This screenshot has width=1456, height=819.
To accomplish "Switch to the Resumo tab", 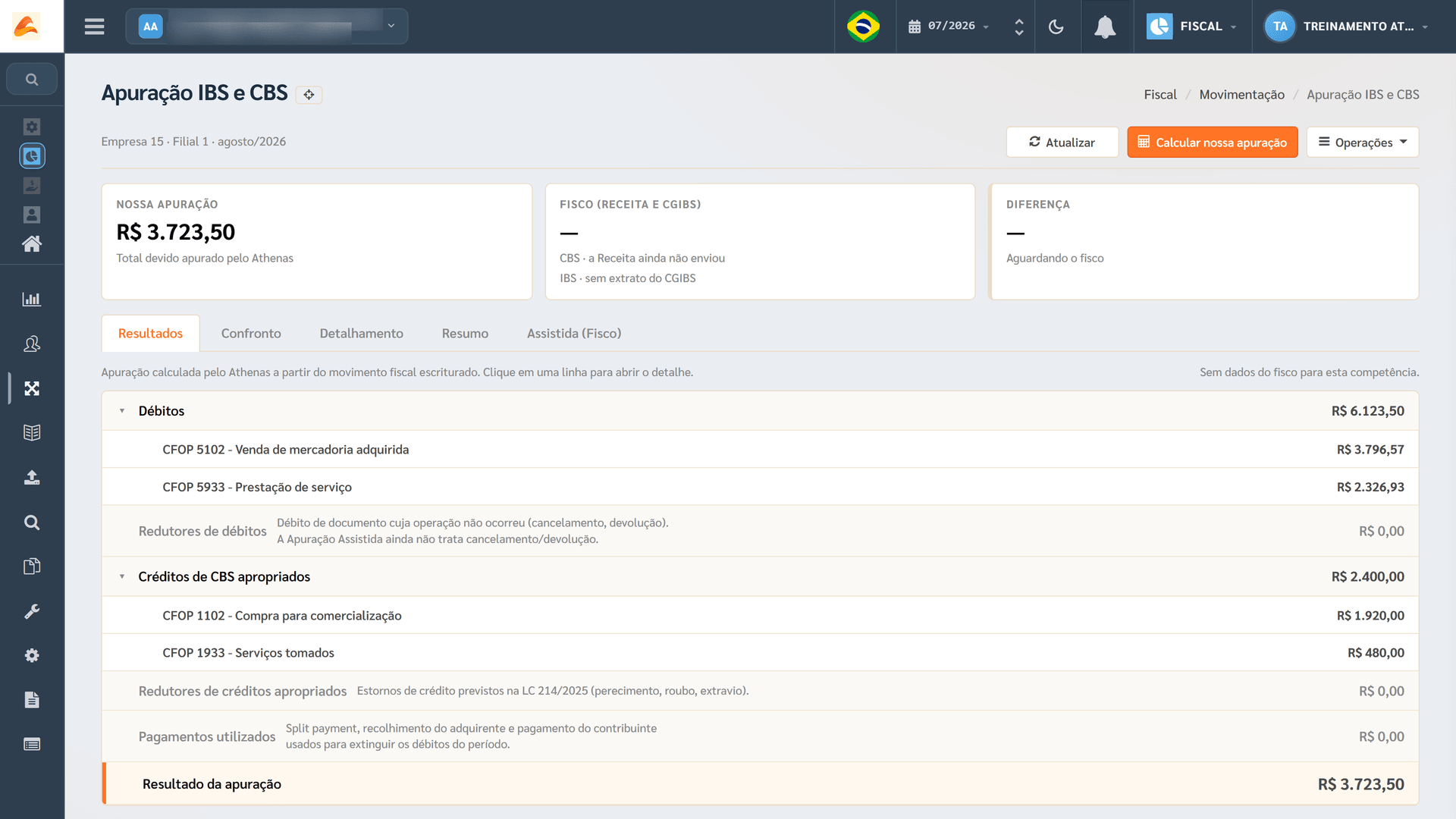I will [x=465, y=334].
